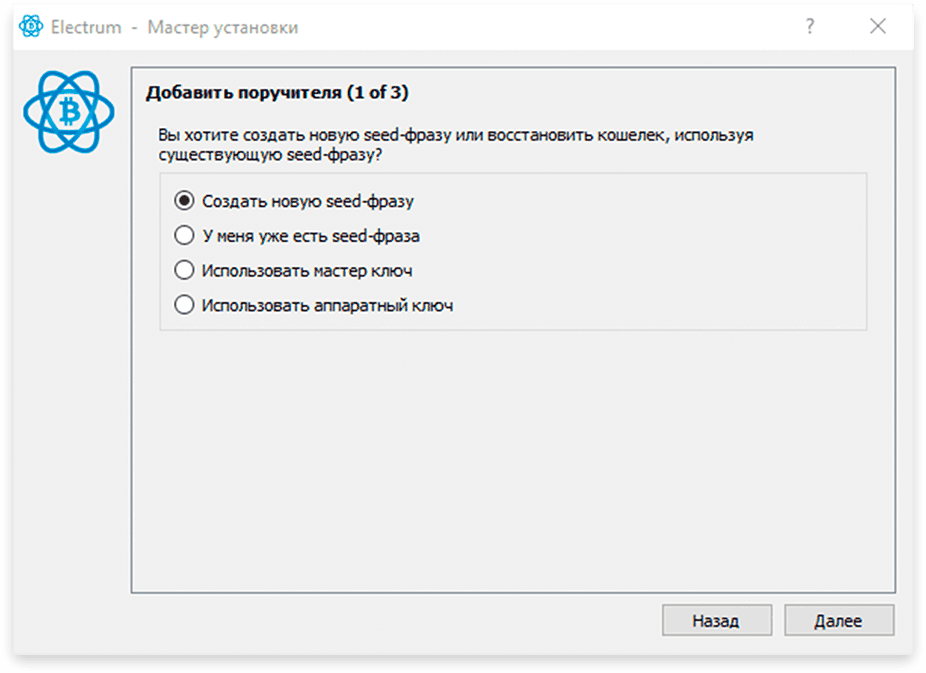
Task: Click the seed-фраза question text above the options
Action: tap(455, 145)
